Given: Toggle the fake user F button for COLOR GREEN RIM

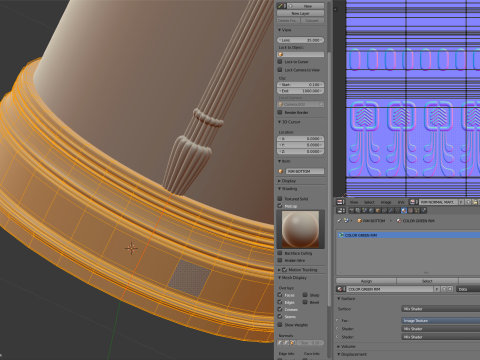Looking at the screenshot, I should coord(437,289).
